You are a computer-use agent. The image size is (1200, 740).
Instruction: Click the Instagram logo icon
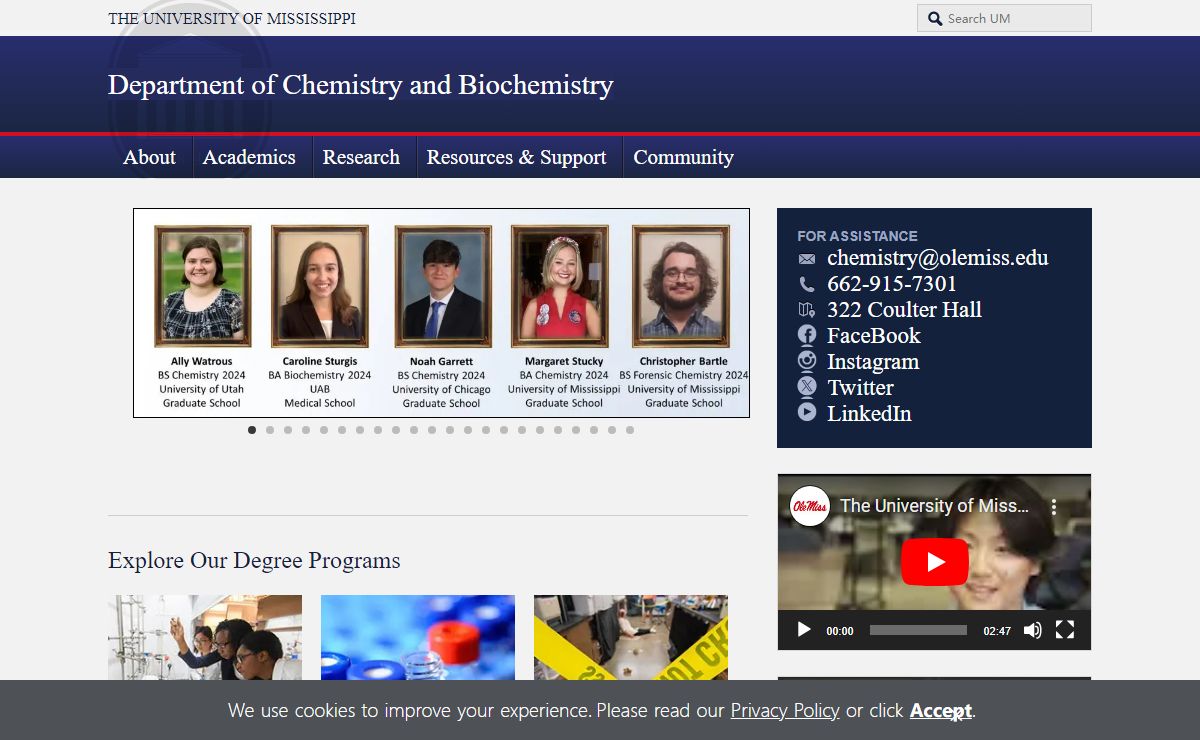(x=807, y=361)
